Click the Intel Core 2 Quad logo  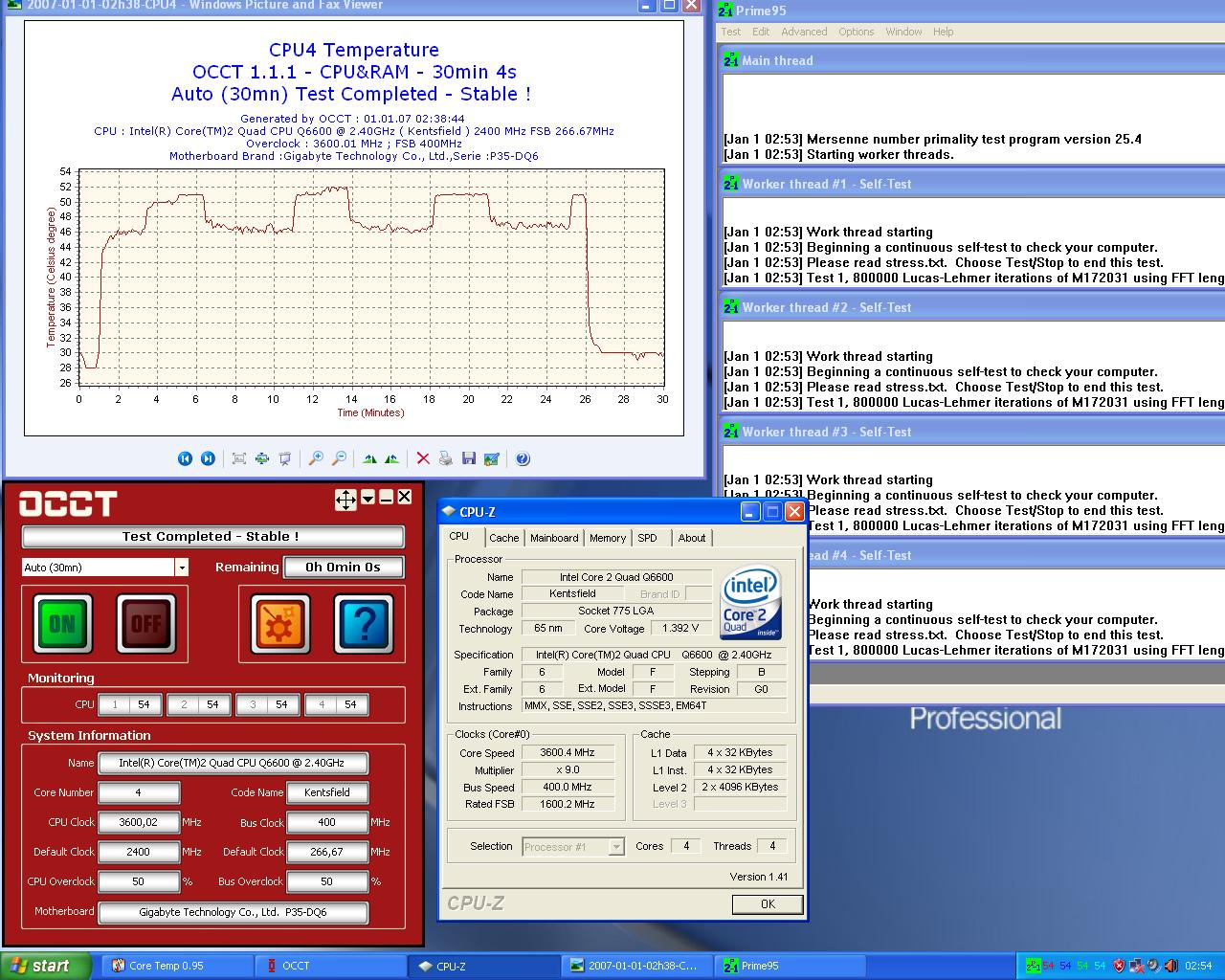tap(751, 603)
